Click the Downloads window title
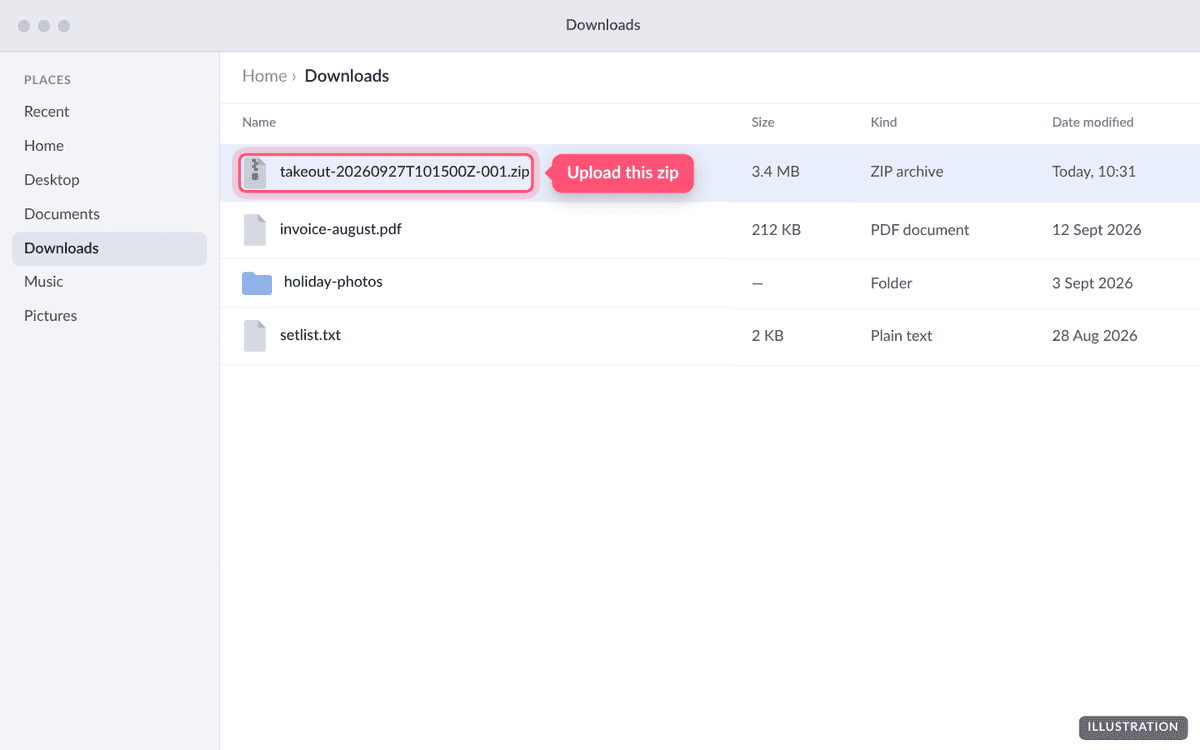The height and width of the screenshot is (750, 1200). coord(603,25)
